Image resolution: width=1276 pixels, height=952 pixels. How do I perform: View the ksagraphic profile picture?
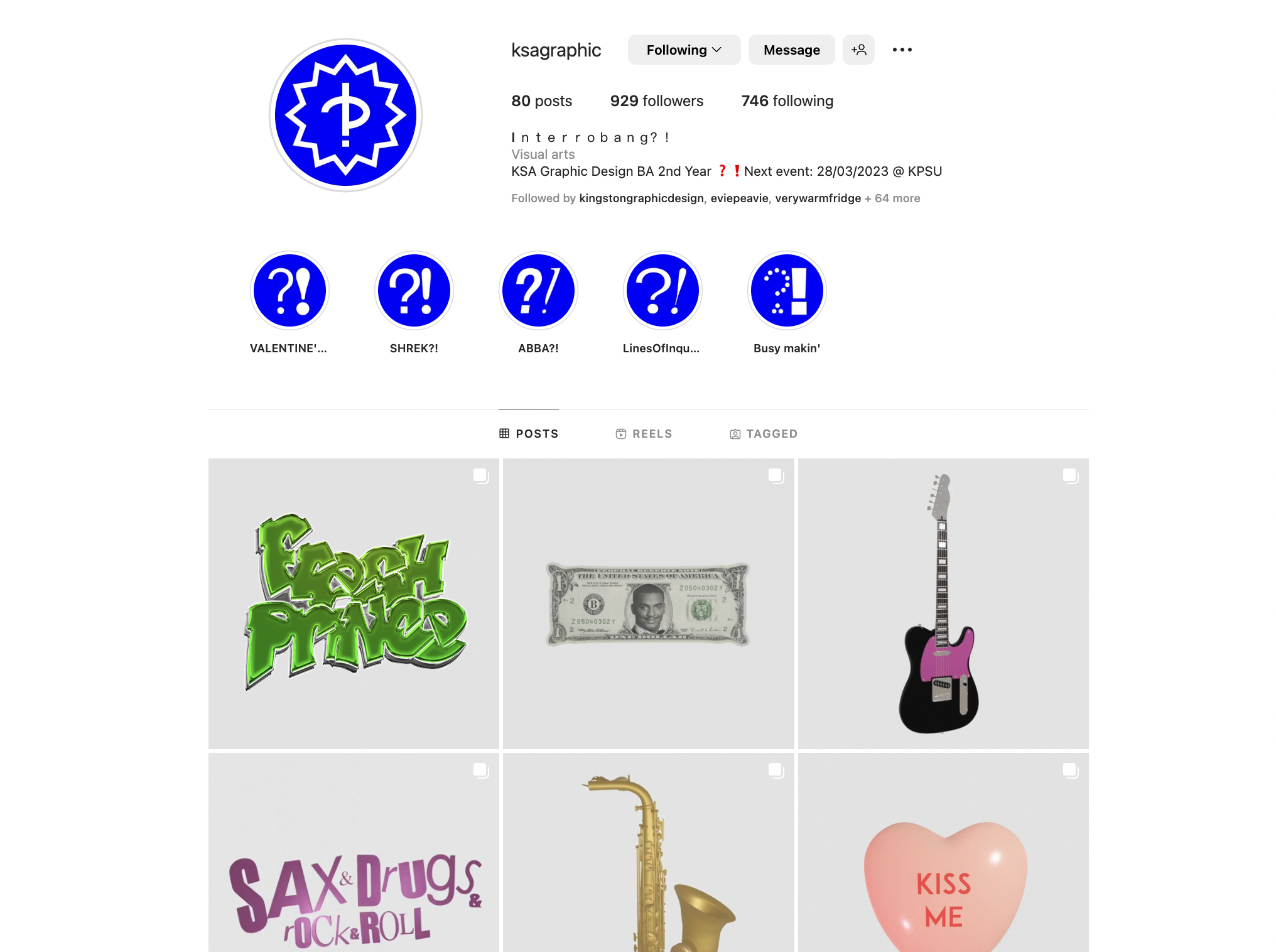pyautogui.click(x=345, y=115)
